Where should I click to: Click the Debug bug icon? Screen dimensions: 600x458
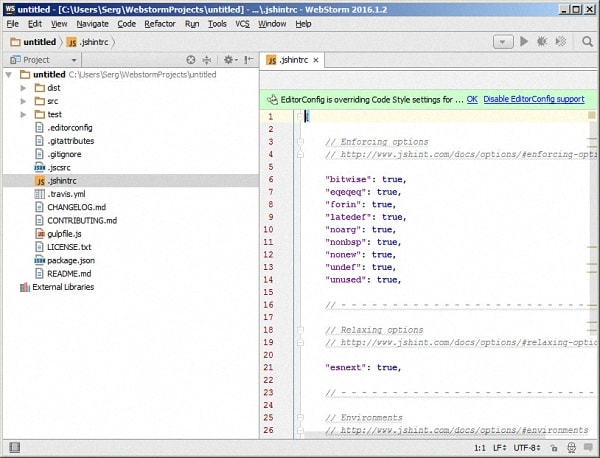point(542,42)
